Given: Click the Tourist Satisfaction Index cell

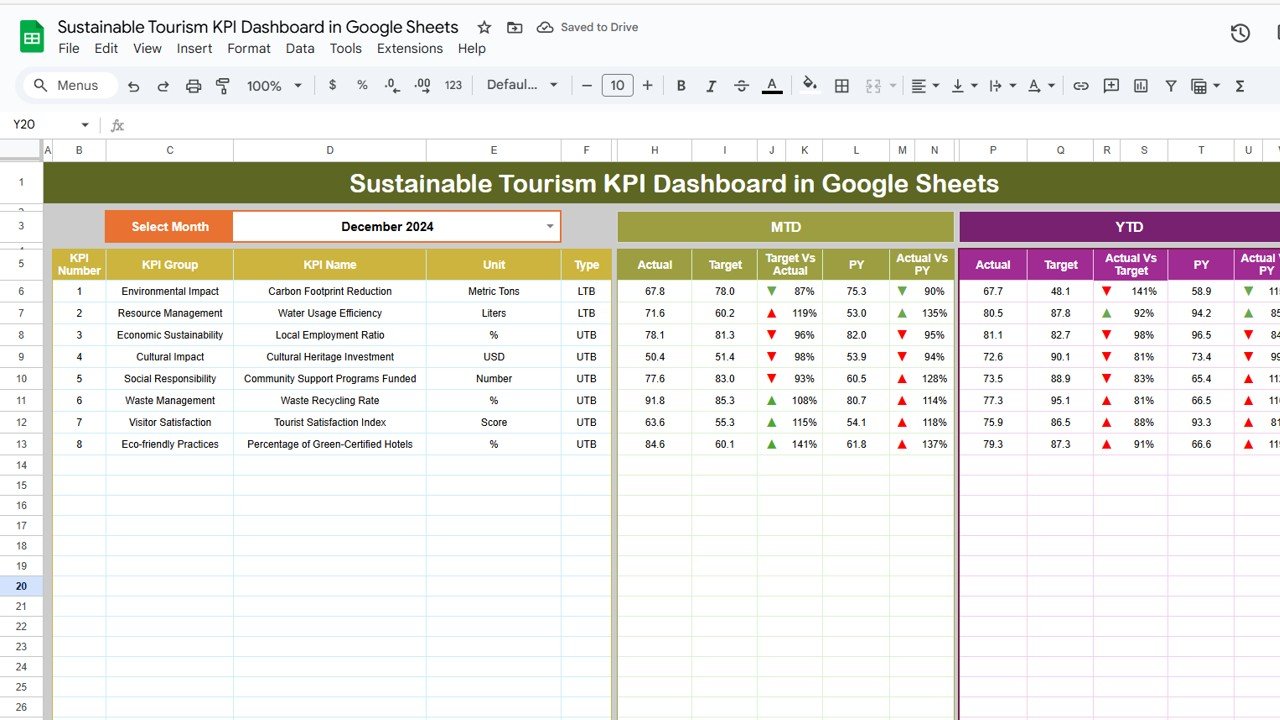Looking at the screenshot, I should coord(330,423).
